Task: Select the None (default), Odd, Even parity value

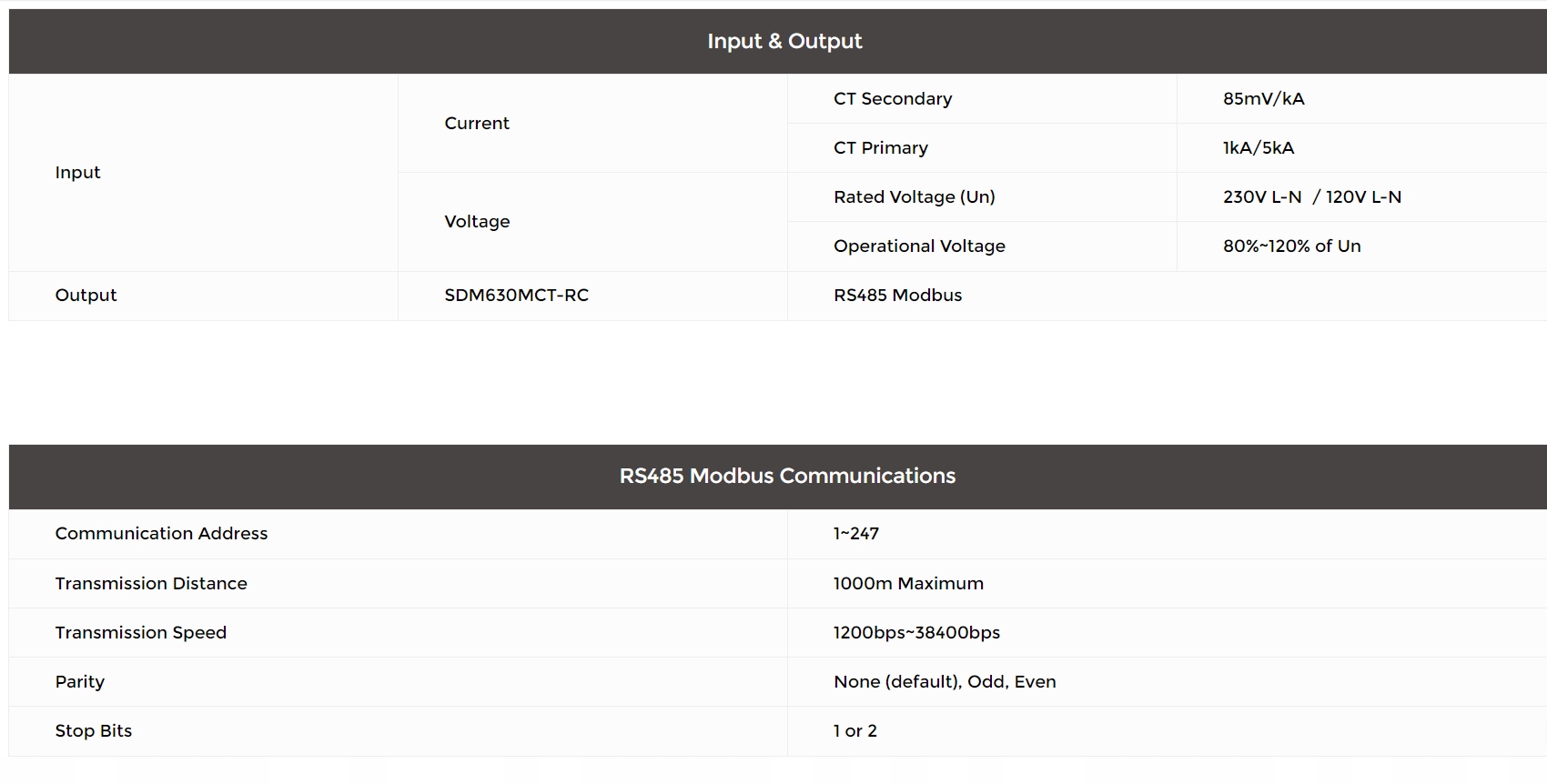Action: point(945,681)
